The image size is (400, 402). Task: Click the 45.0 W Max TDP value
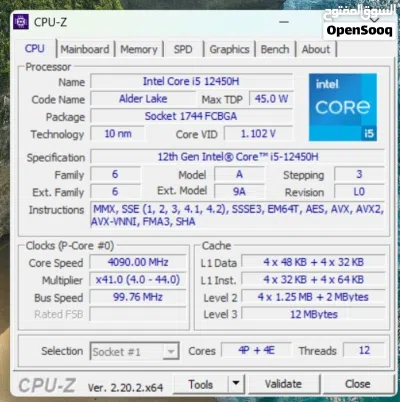271,99
